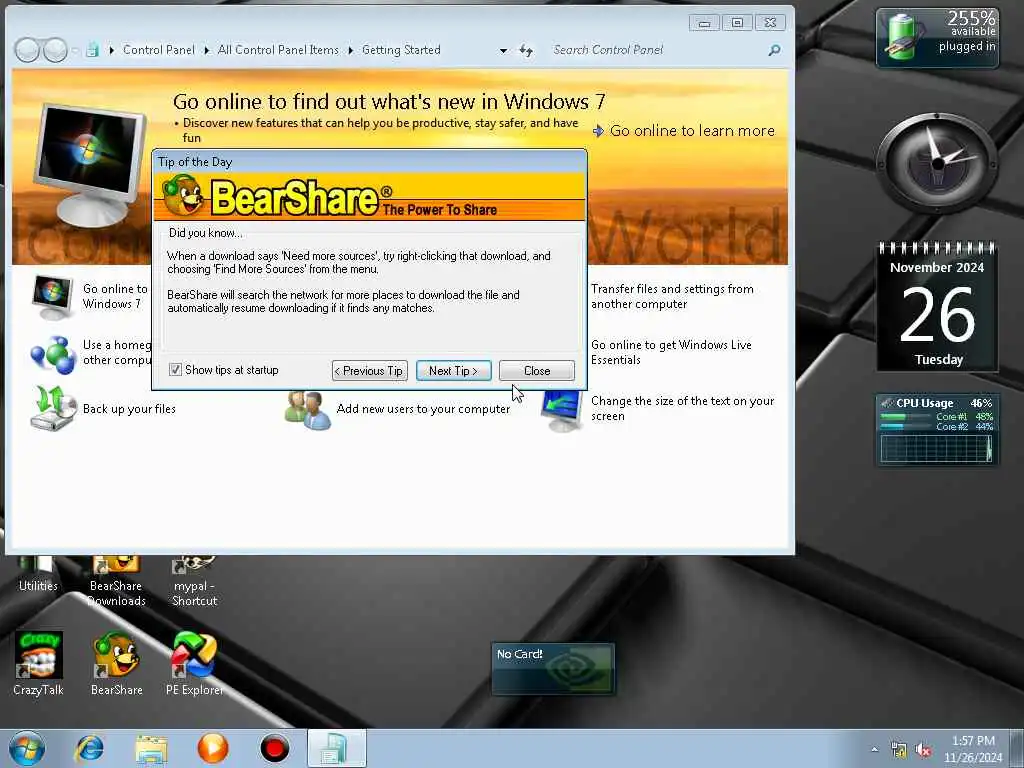Open Transfer files and settings from another computer
This screenshot has height=768, width=1024.
click(672, 296)
